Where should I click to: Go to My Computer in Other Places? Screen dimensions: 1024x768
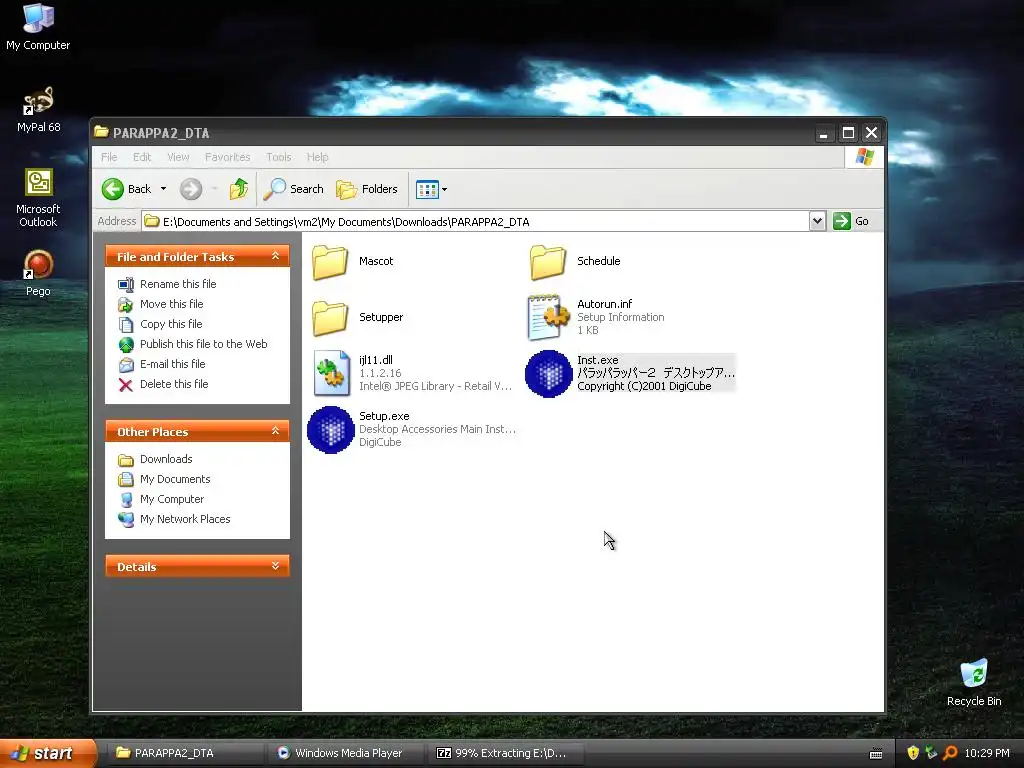click(172, 500)
